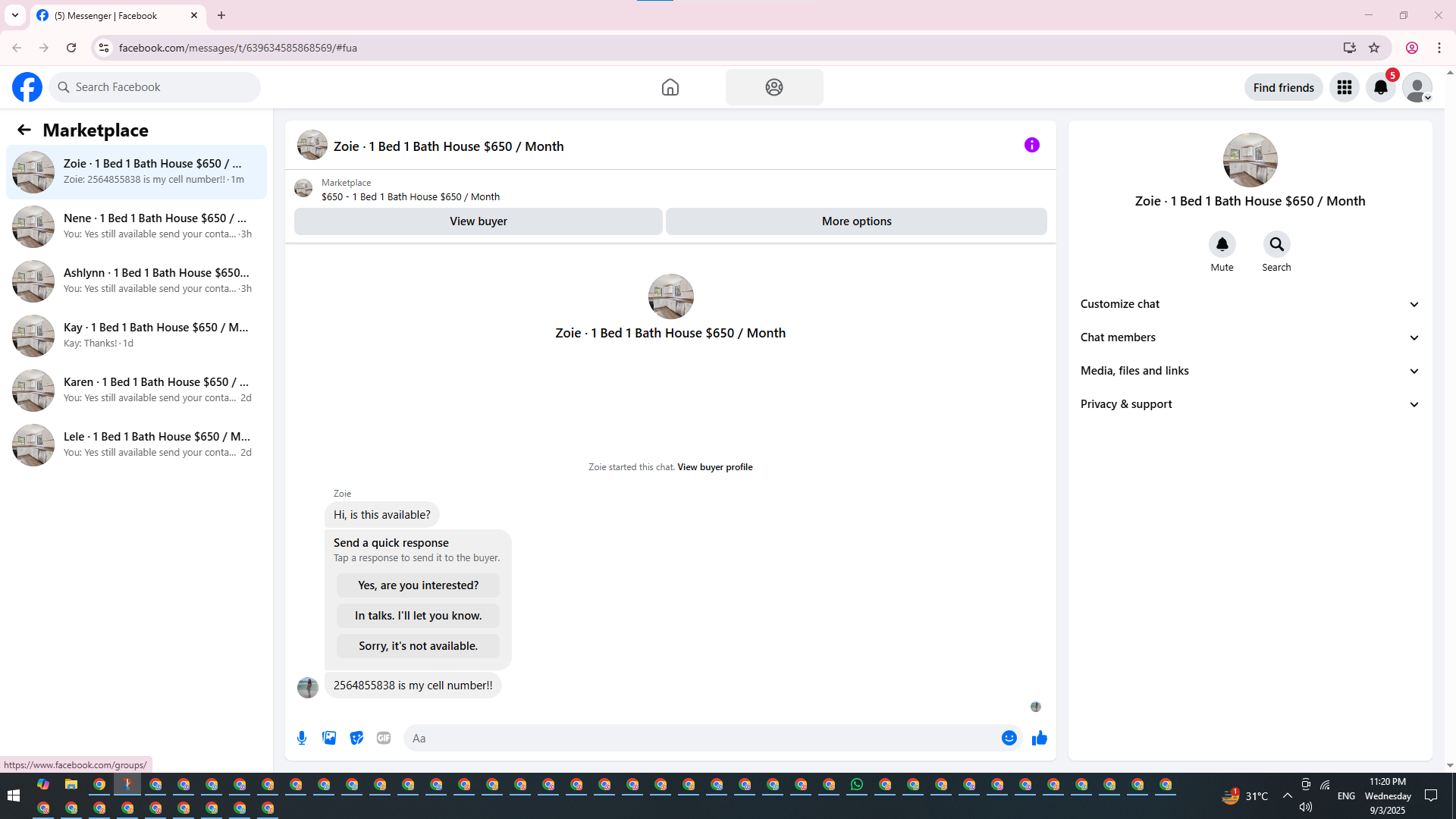Open the Facebook Home icon

[x=670, y=87]
